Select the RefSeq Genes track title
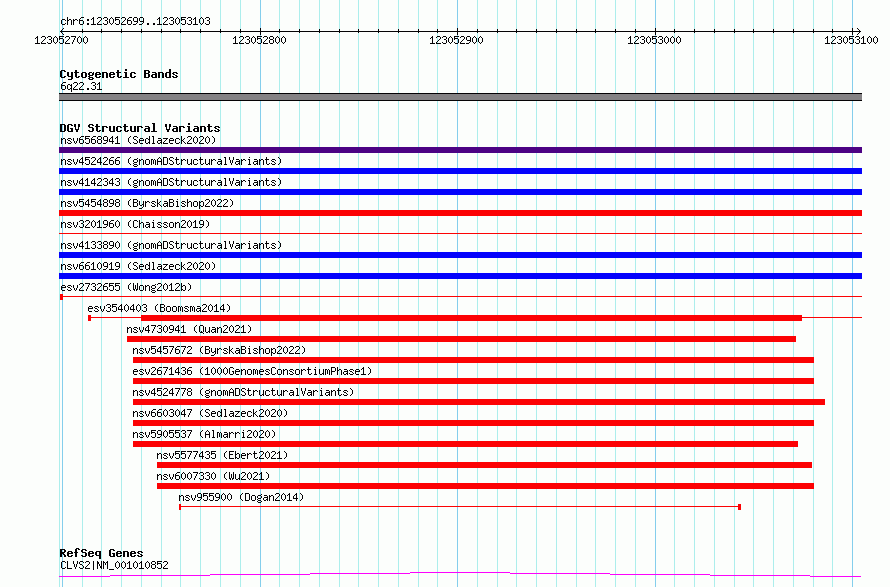Image resolution: width=890 pixels, height=587 pixels. (x=101, y=553)
